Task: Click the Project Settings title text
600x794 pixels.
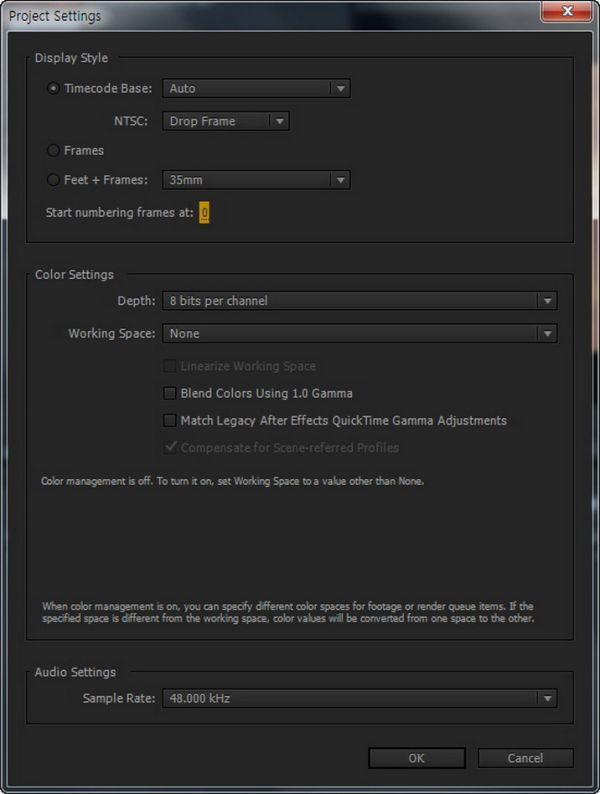Action: pos(55,16)
